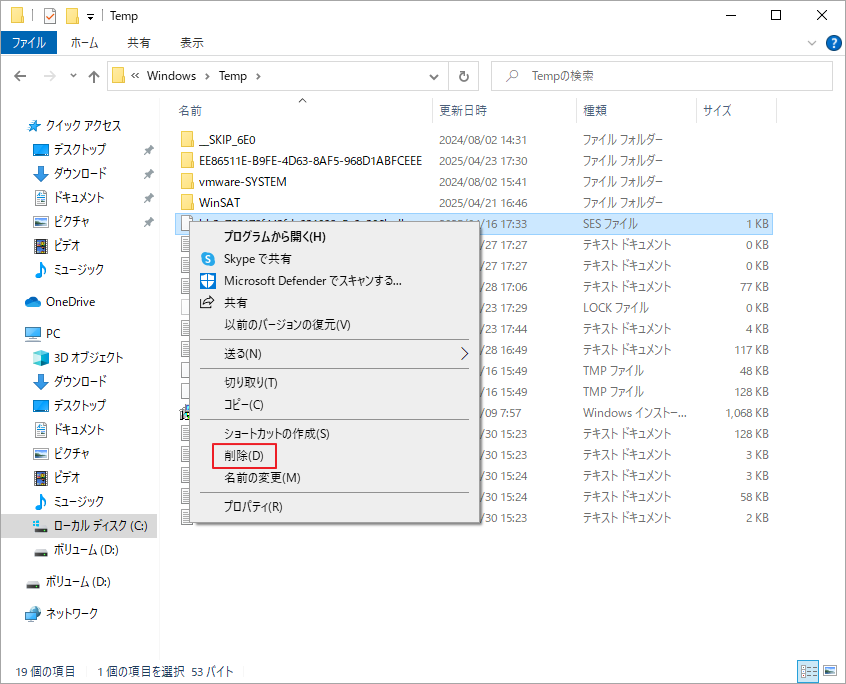
Task: Click the properties checkmark icon in title bar
Action: click(x=50, y=16)
